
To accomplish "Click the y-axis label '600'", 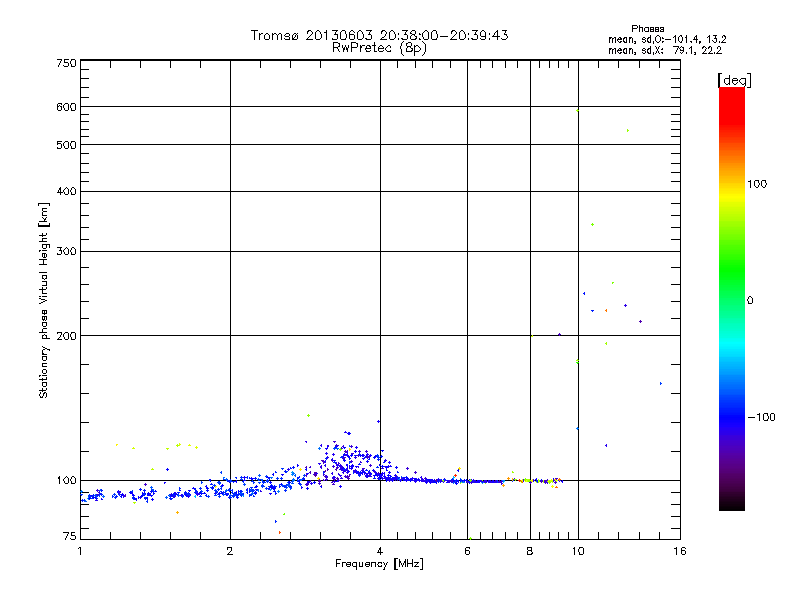I will tap(66, 107).
